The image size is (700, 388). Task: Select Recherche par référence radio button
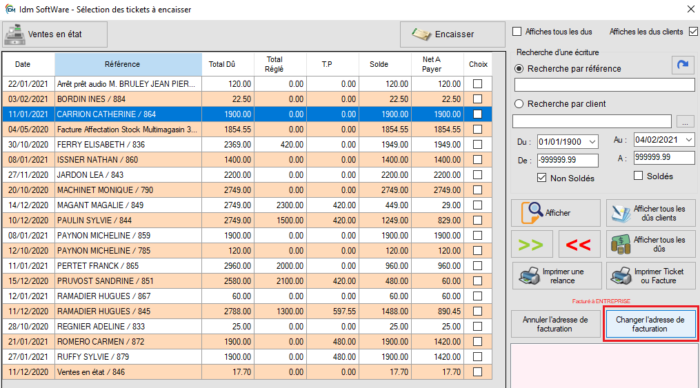(x=519, y=69)
